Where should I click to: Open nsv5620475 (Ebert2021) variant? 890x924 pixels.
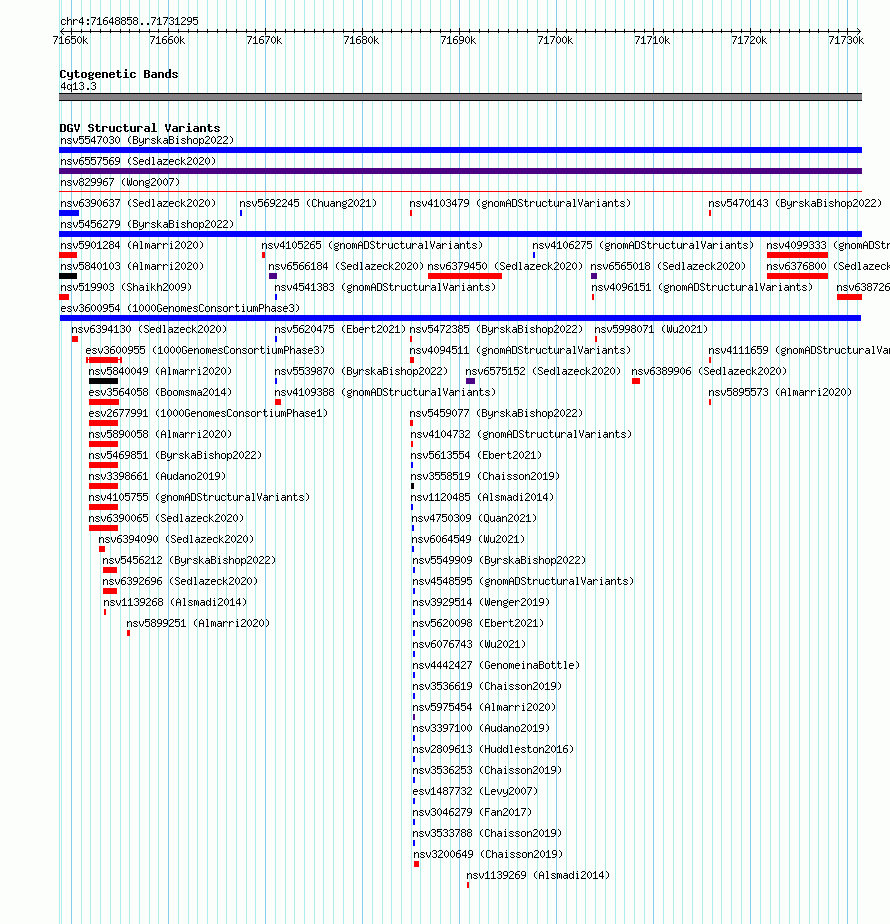point(340,329)
